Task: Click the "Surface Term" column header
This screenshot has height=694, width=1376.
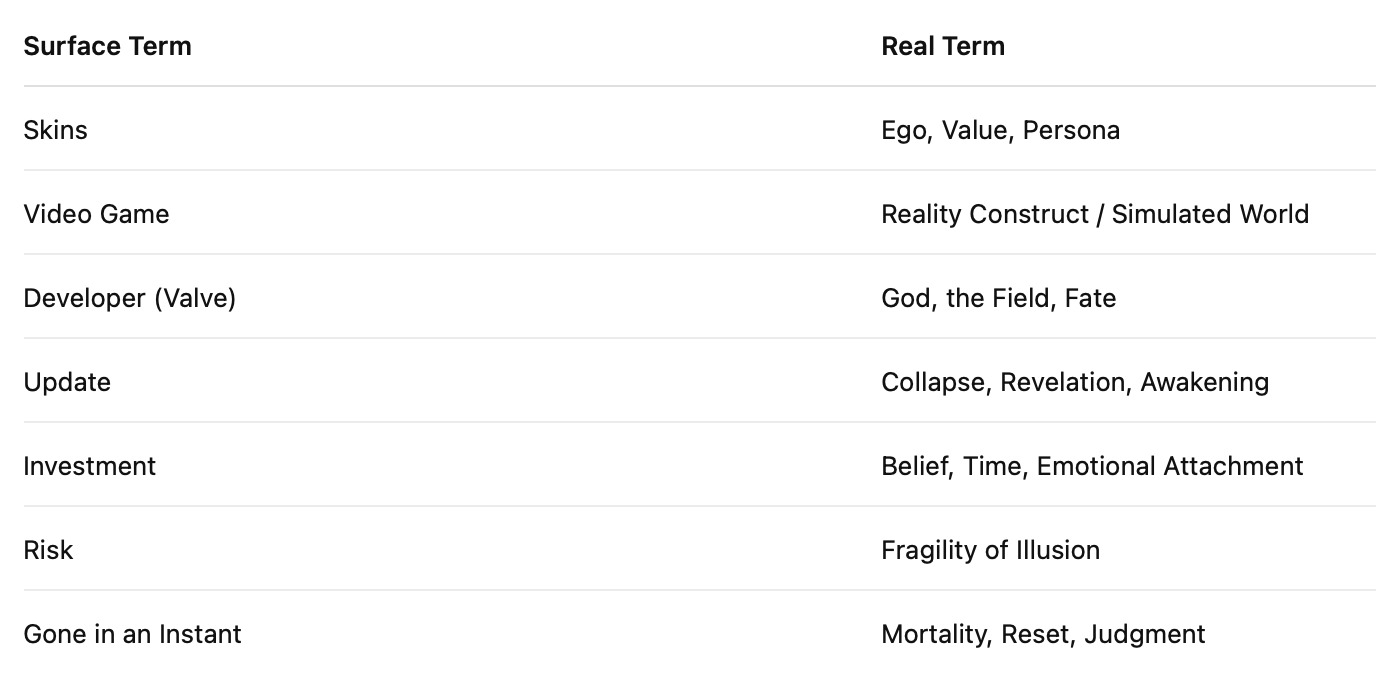Action: (107, 46)
